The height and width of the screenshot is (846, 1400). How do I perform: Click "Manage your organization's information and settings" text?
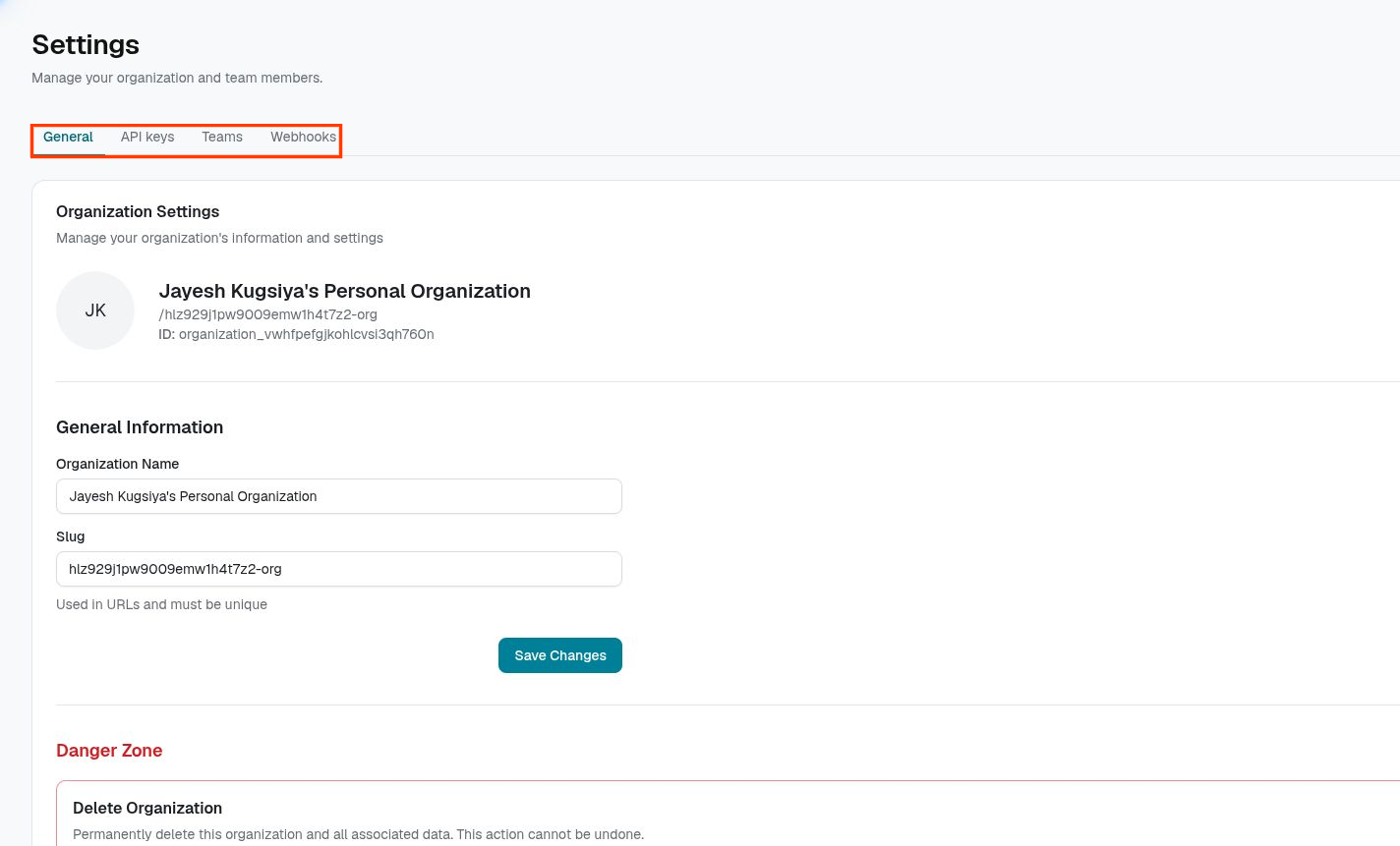(219, 238)
